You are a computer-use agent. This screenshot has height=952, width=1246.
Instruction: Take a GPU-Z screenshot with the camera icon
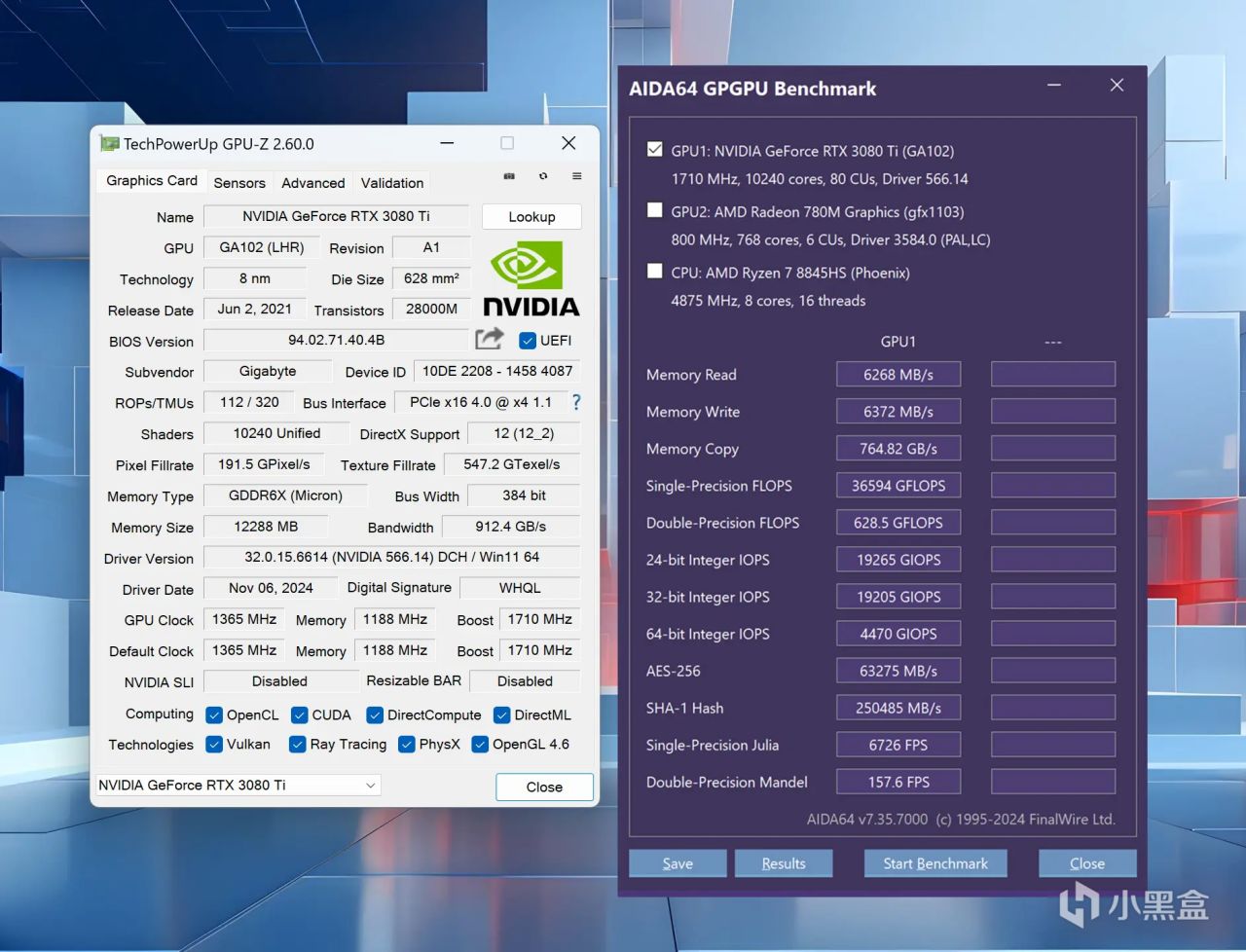[x=509, y=176]
